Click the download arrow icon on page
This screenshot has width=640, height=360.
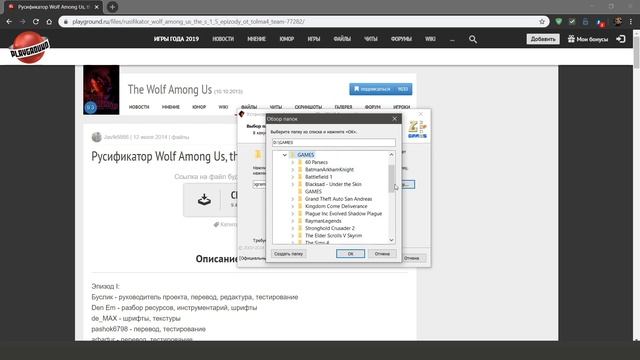pyautogui.click(x=204, y=199)
